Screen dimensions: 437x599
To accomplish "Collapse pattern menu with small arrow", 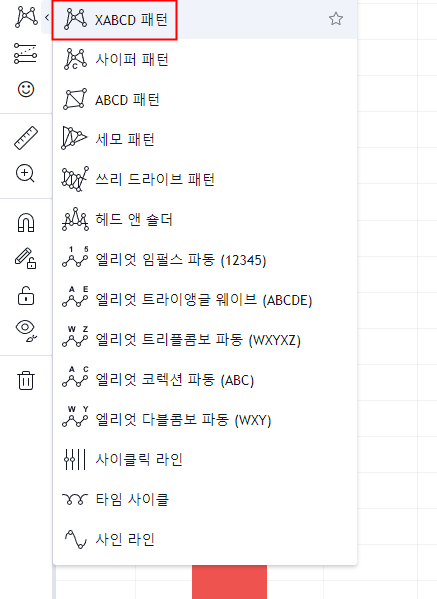I will (47, 17).
